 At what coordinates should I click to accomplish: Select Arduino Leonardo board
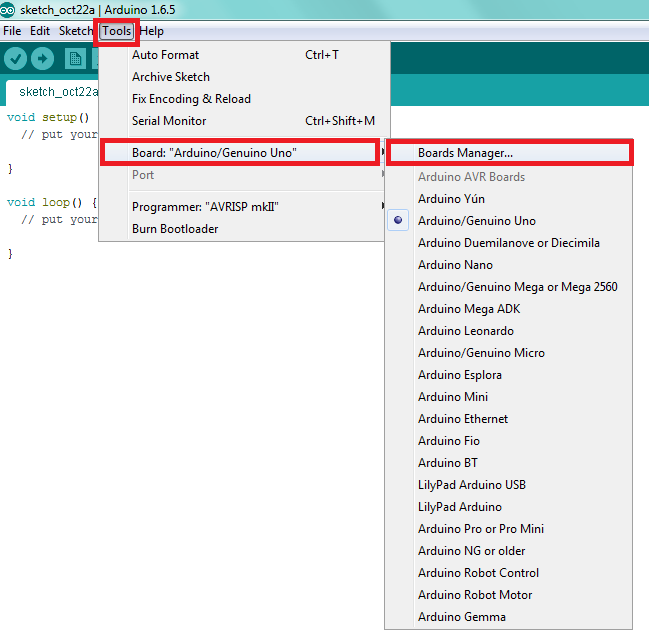(x=509, y=330)
